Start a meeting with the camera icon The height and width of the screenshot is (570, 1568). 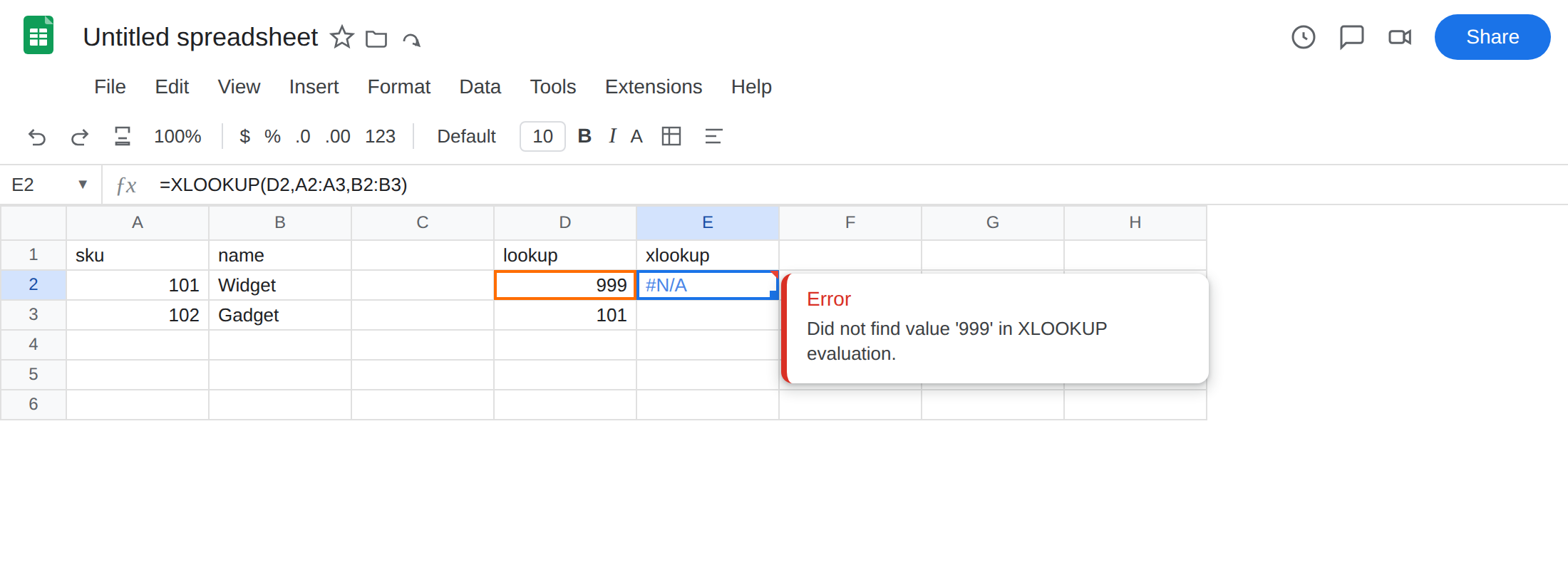pyautogui.click(x=1400, y=37)
